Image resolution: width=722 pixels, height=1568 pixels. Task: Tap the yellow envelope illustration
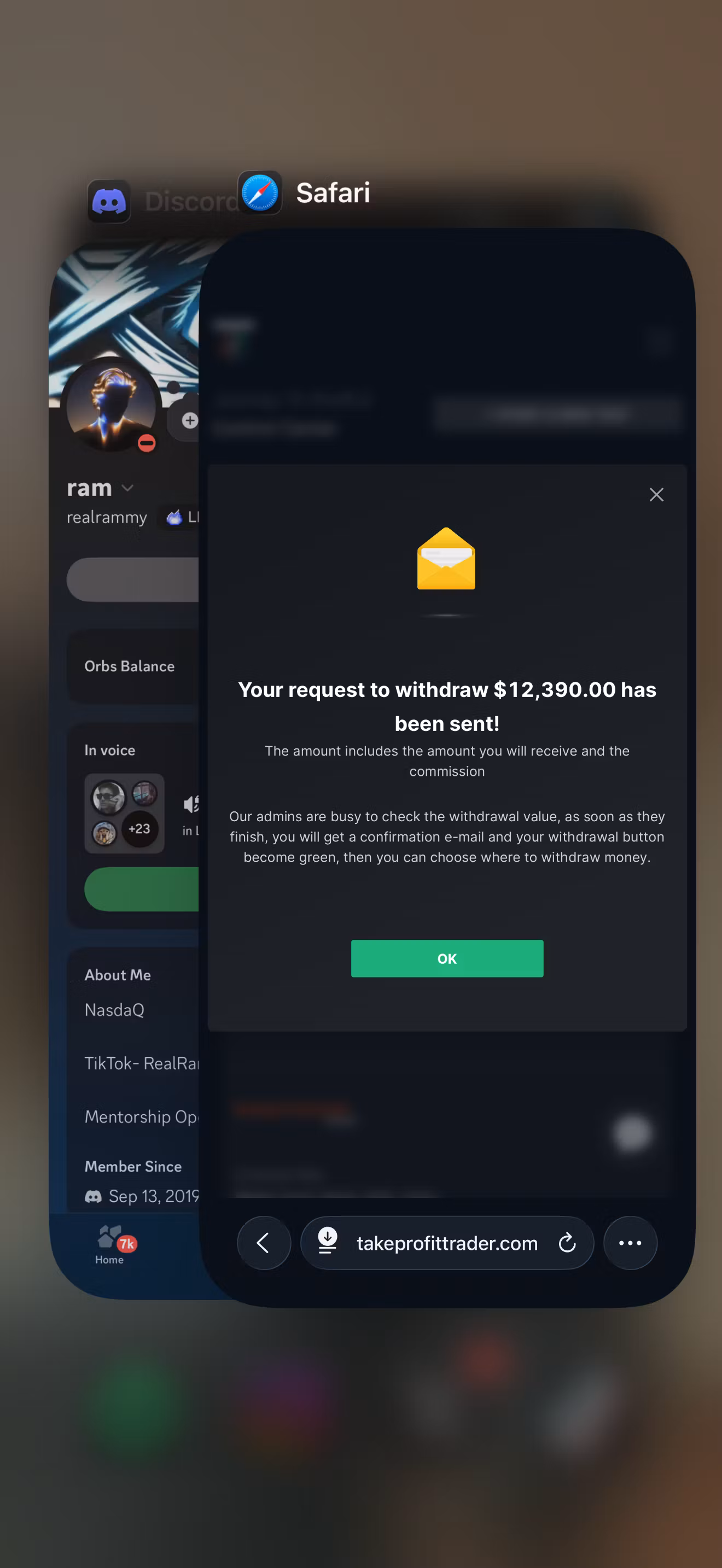pyautogui.click(x=446, y=559)
